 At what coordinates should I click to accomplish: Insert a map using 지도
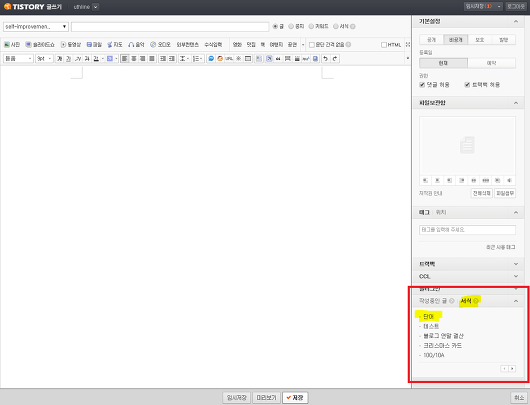(115, 45)
